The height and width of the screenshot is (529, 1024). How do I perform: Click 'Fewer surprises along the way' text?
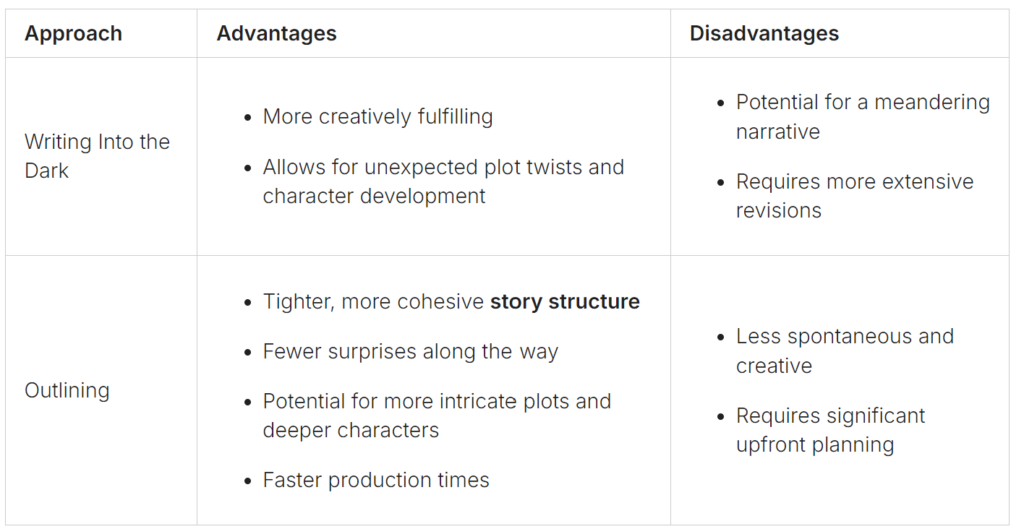(410, 351)
